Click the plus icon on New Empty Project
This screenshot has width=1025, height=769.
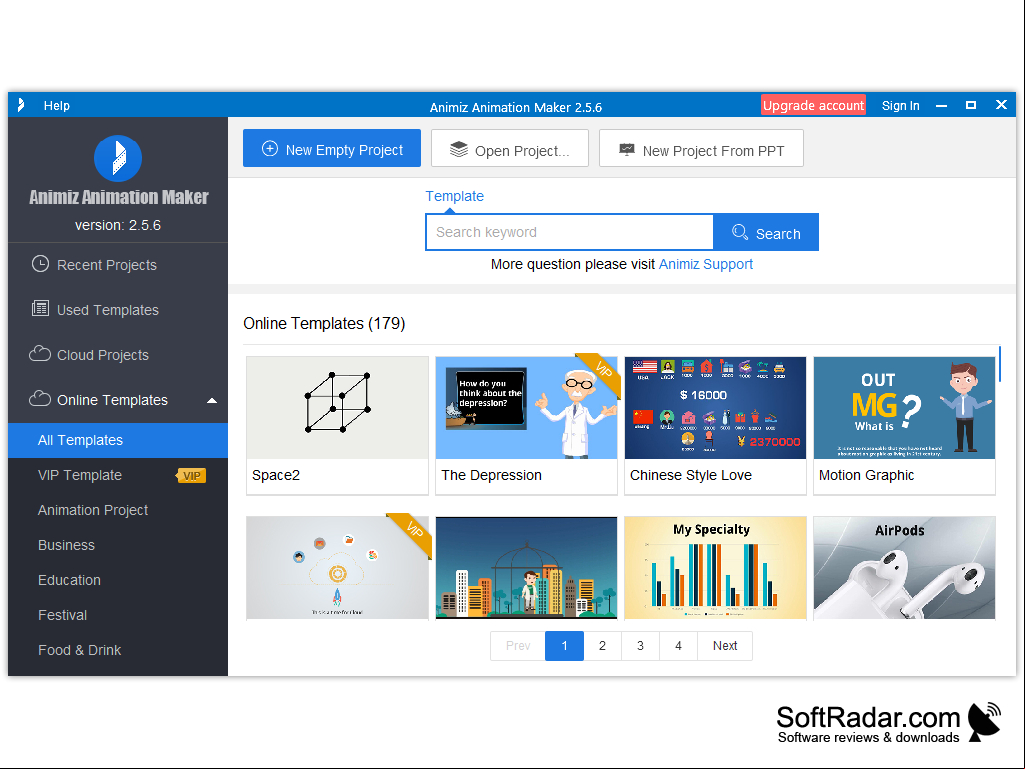point(269,149)
